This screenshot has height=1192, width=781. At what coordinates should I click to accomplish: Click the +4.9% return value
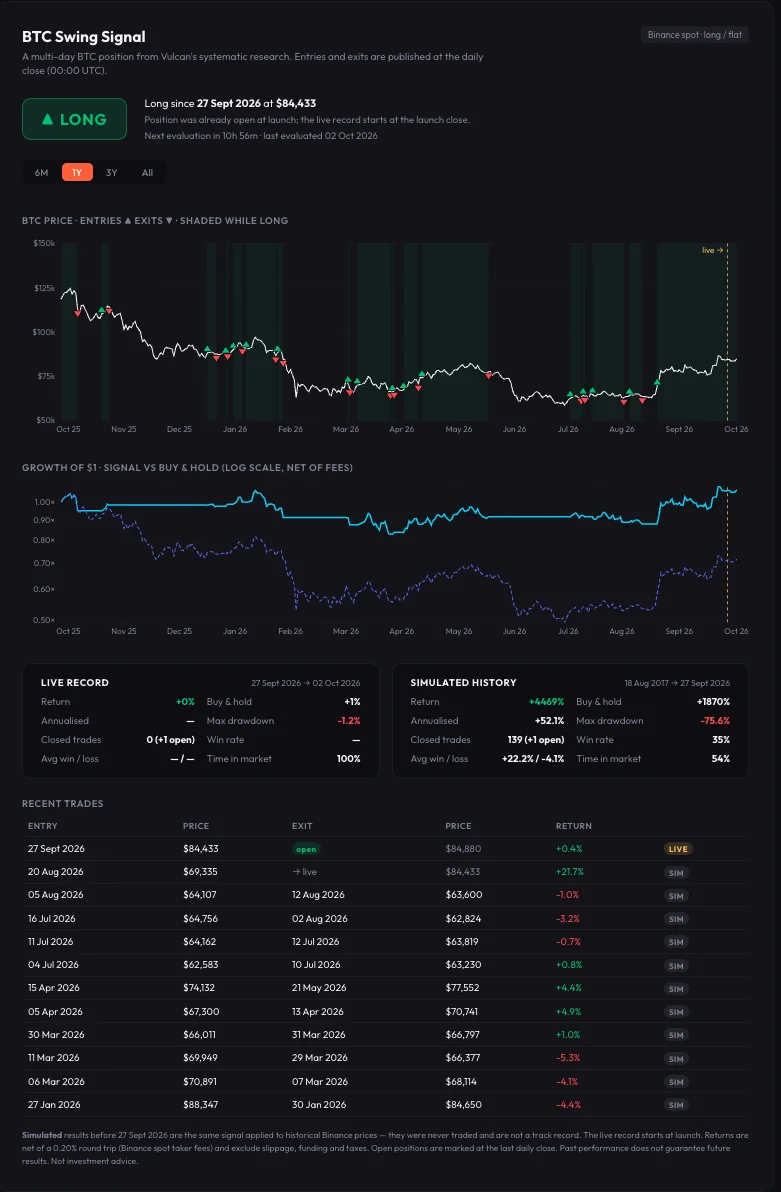569,1011
